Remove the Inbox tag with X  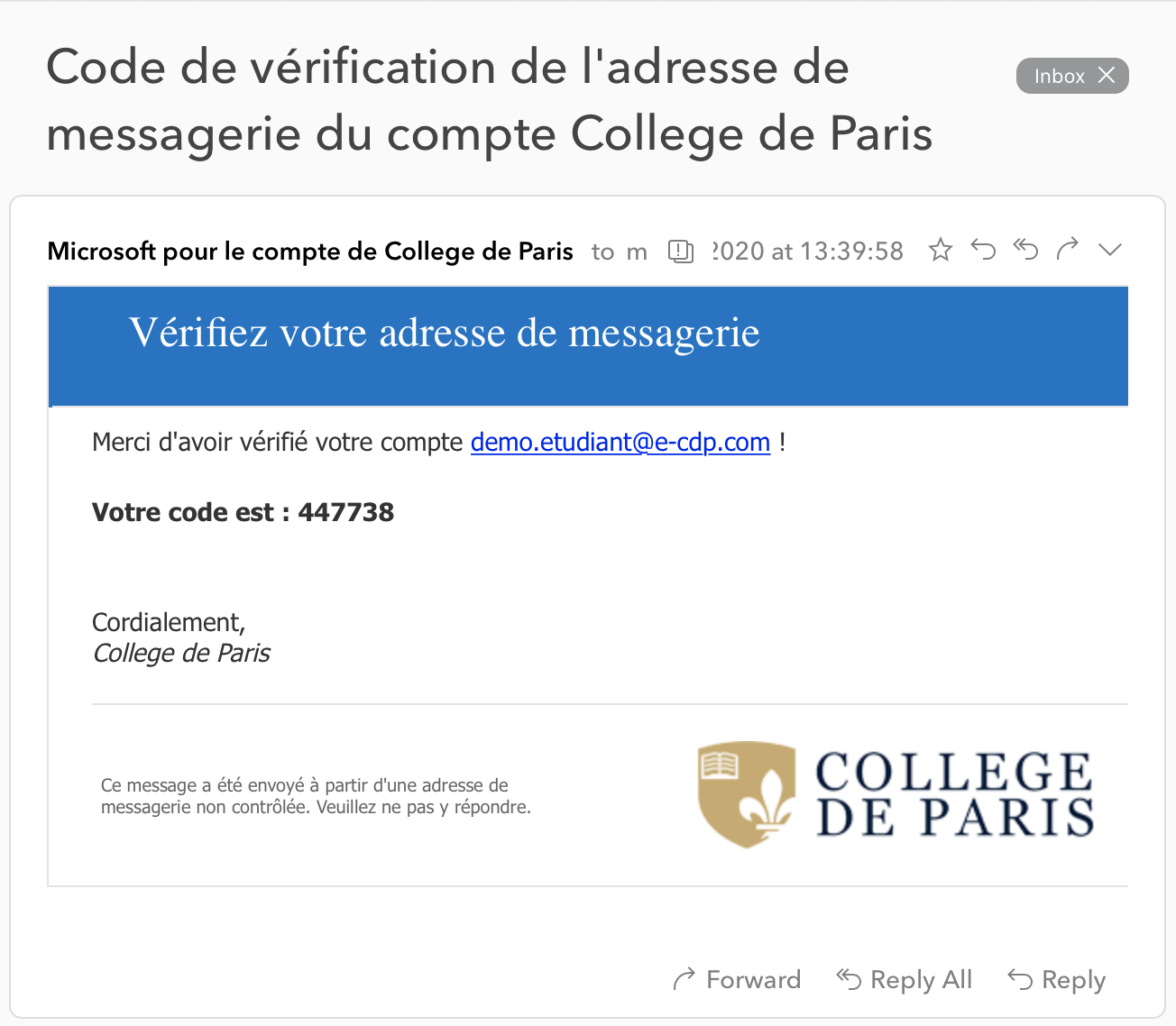click(x=1107, y=76)
